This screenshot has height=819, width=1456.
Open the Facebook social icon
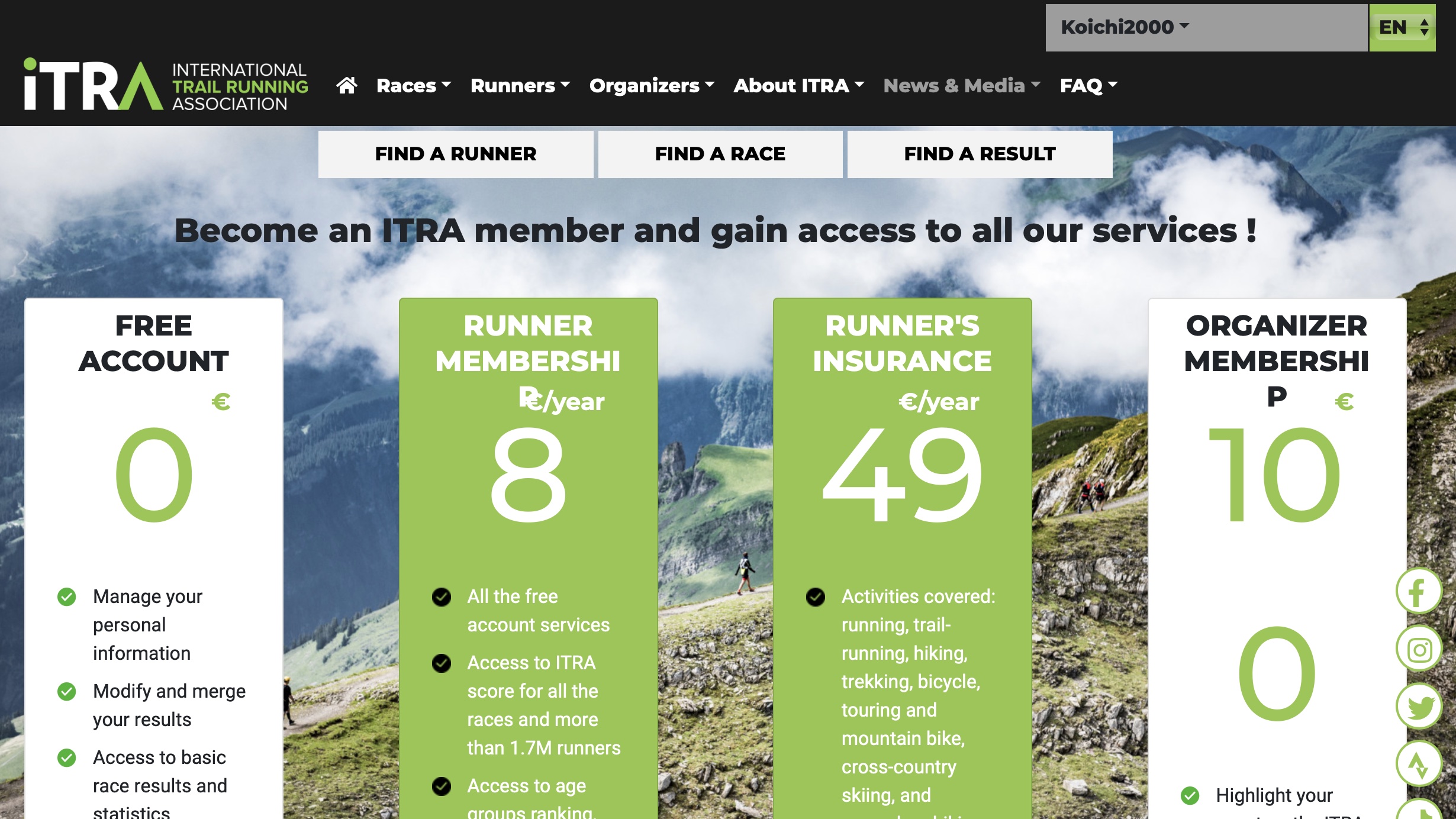pos(1418,592)
